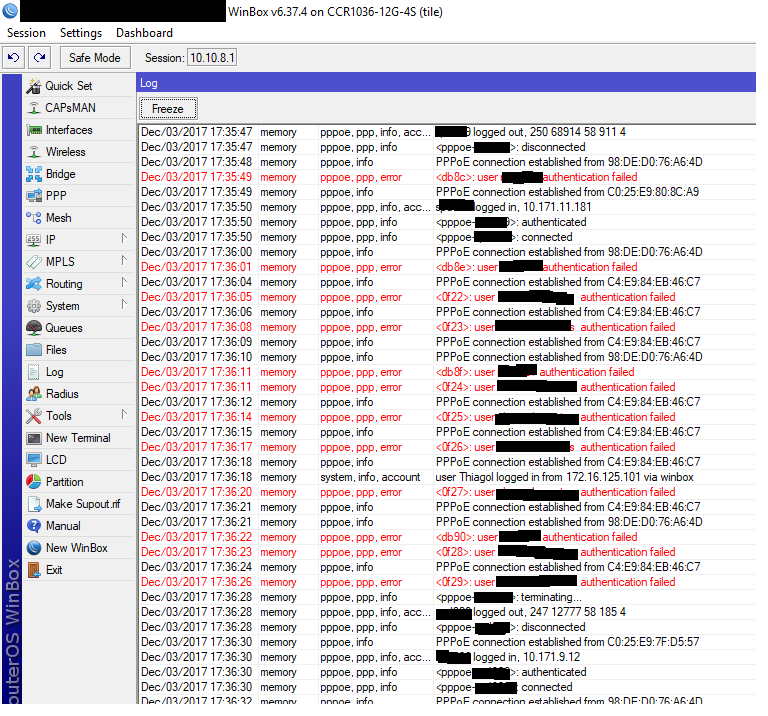Open the Dashboard menu
768x716 pixels.
pyautogui.click(x=144, y=33)
